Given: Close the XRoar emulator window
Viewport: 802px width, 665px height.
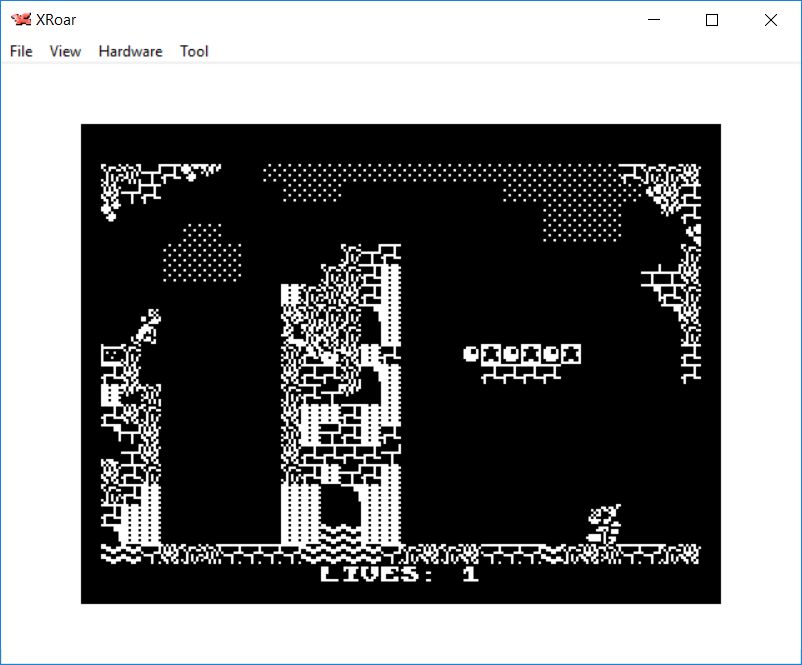Looking at the screenshot, I should (x=770, y=20).
